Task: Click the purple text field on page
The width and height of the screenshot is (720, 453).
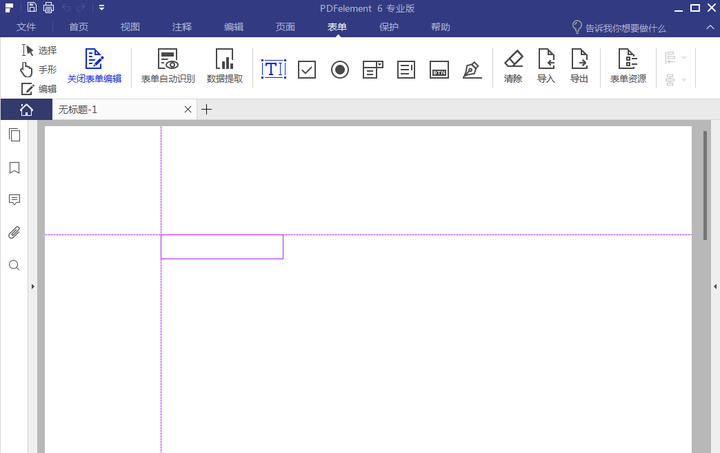Action: click(x=222, y=247)
